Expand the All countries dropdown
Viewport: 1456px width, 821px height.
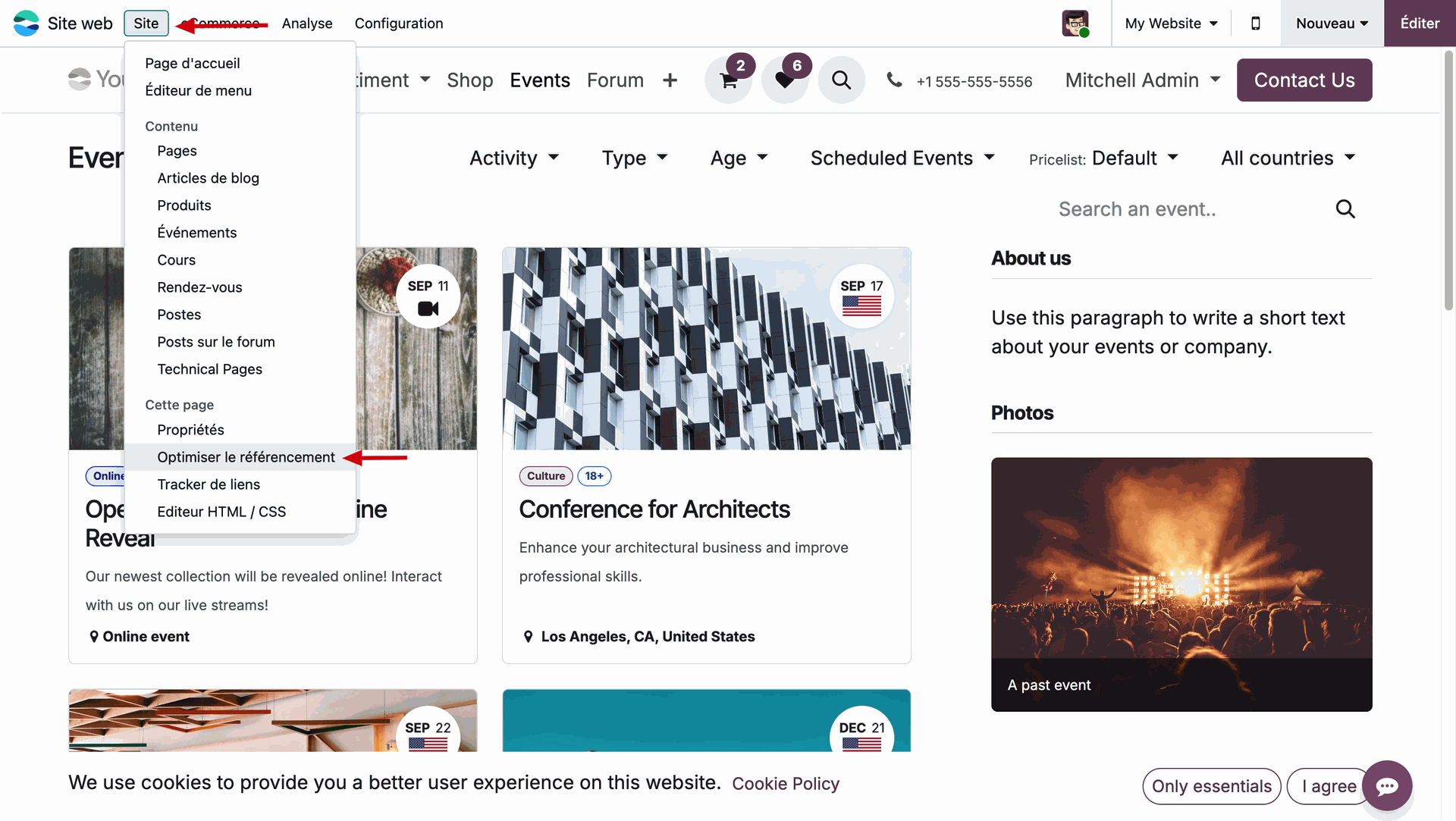click(x=1287, y=158)
